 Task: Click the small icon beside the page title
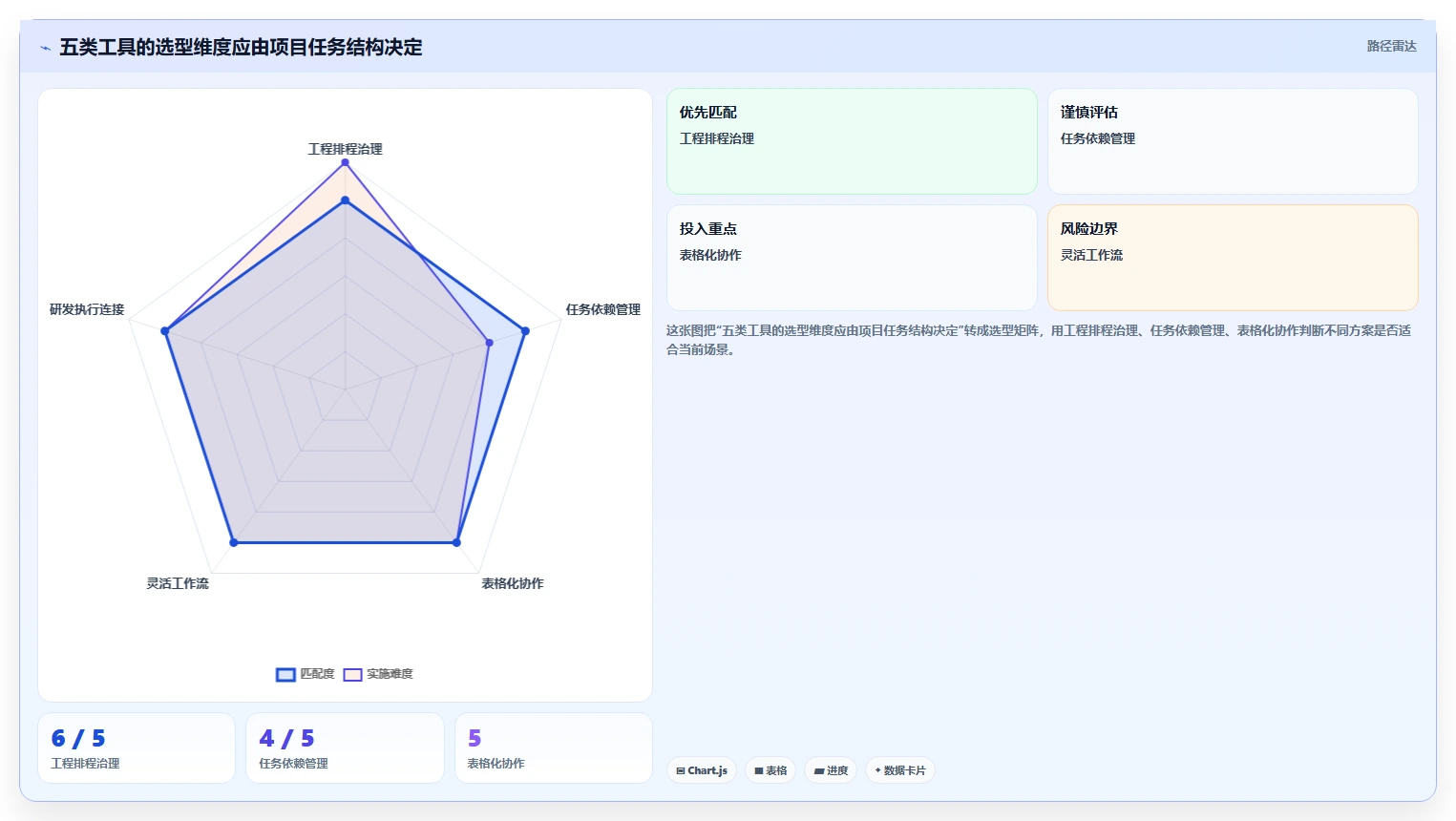pos(45,48)
